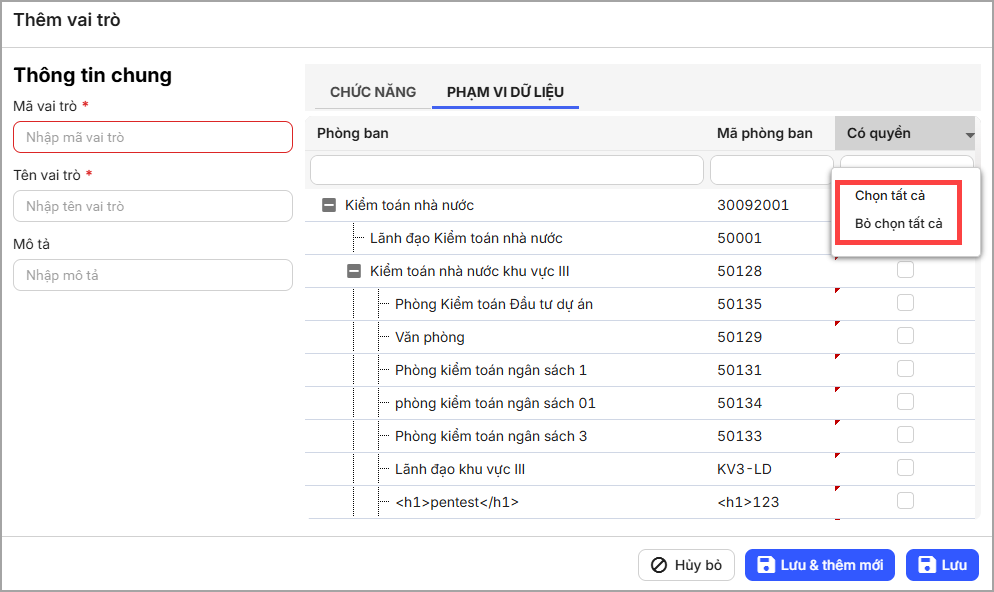Click the save icon on Lưu button

click(926, 565)
